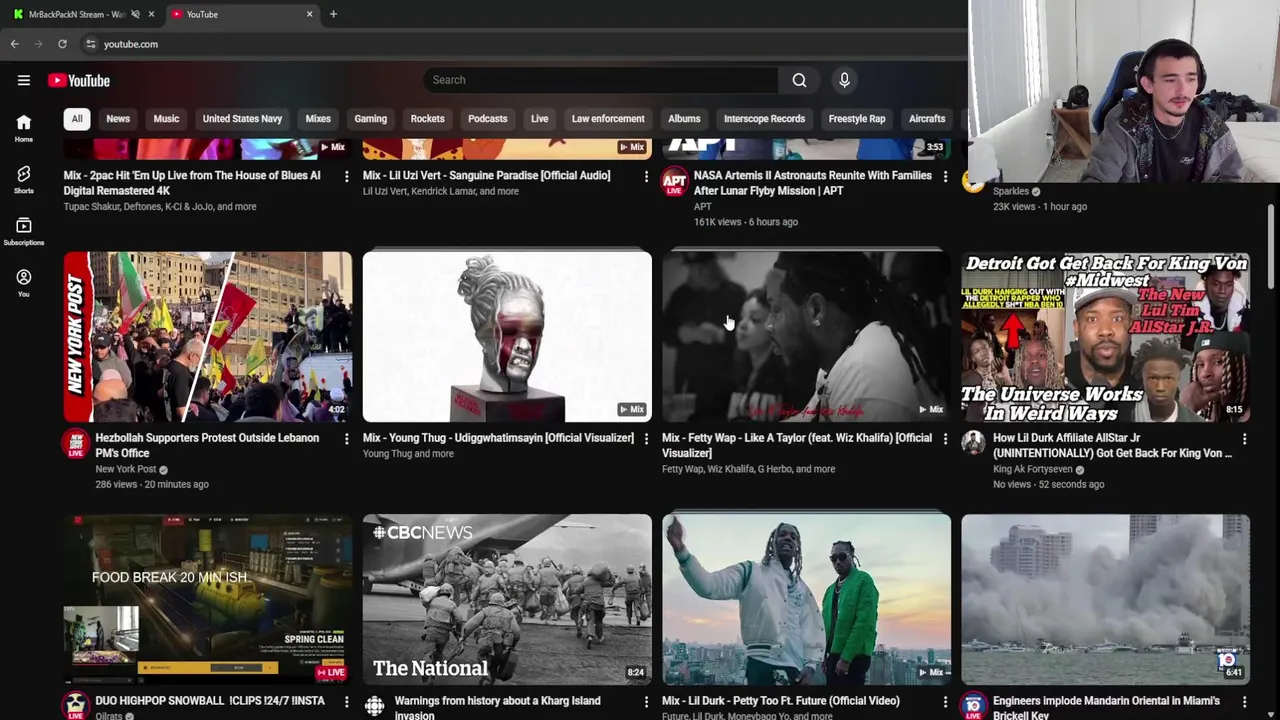Image resolution: width=1280 pixels, height=720 pixels.
Task: Open options for DUO HIGHPOP SNOWBALL stream
Action: coord(347,702)
